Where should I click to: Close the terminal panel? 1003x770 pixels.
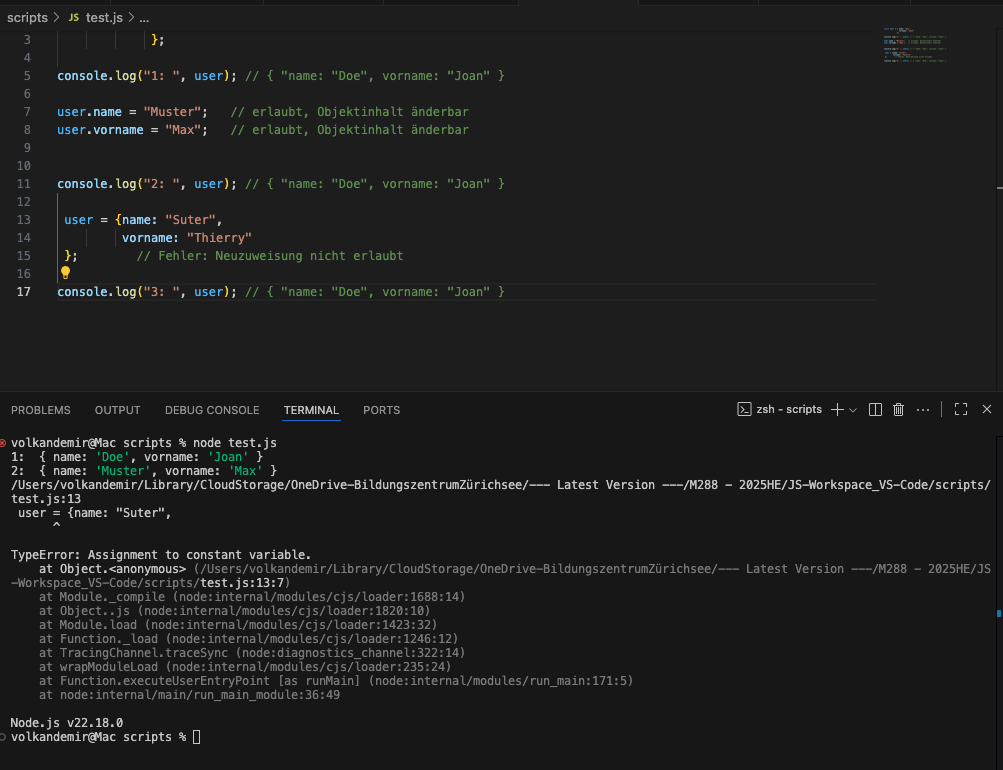click(986, 409)
